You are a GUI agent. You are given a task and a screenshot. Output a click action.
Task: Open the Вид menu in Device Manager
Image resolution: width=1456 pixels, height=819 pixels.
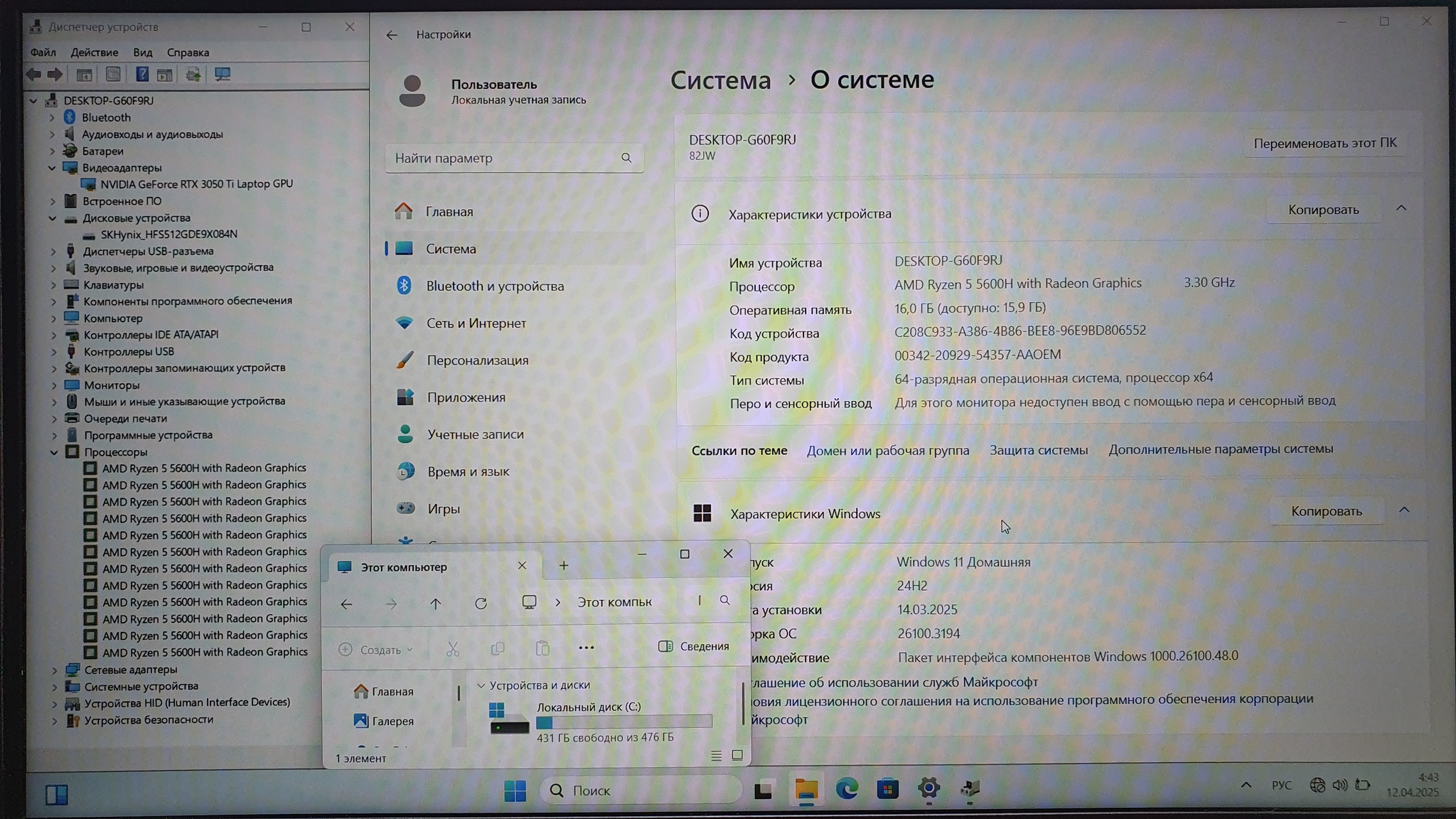[142, 53]
